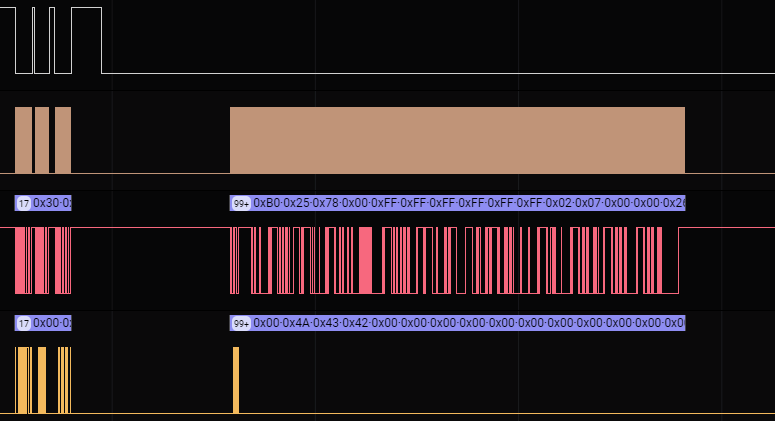Click the long red data signal burst
The height and width of the screenshot is (421, 775).
point(454,260)
